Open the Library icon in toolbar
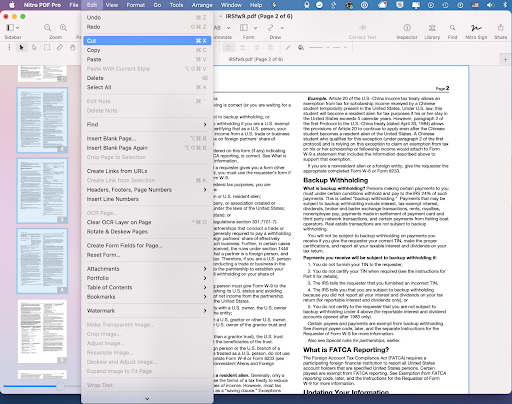The image size is (512, 404). click(x=432, y=28)
